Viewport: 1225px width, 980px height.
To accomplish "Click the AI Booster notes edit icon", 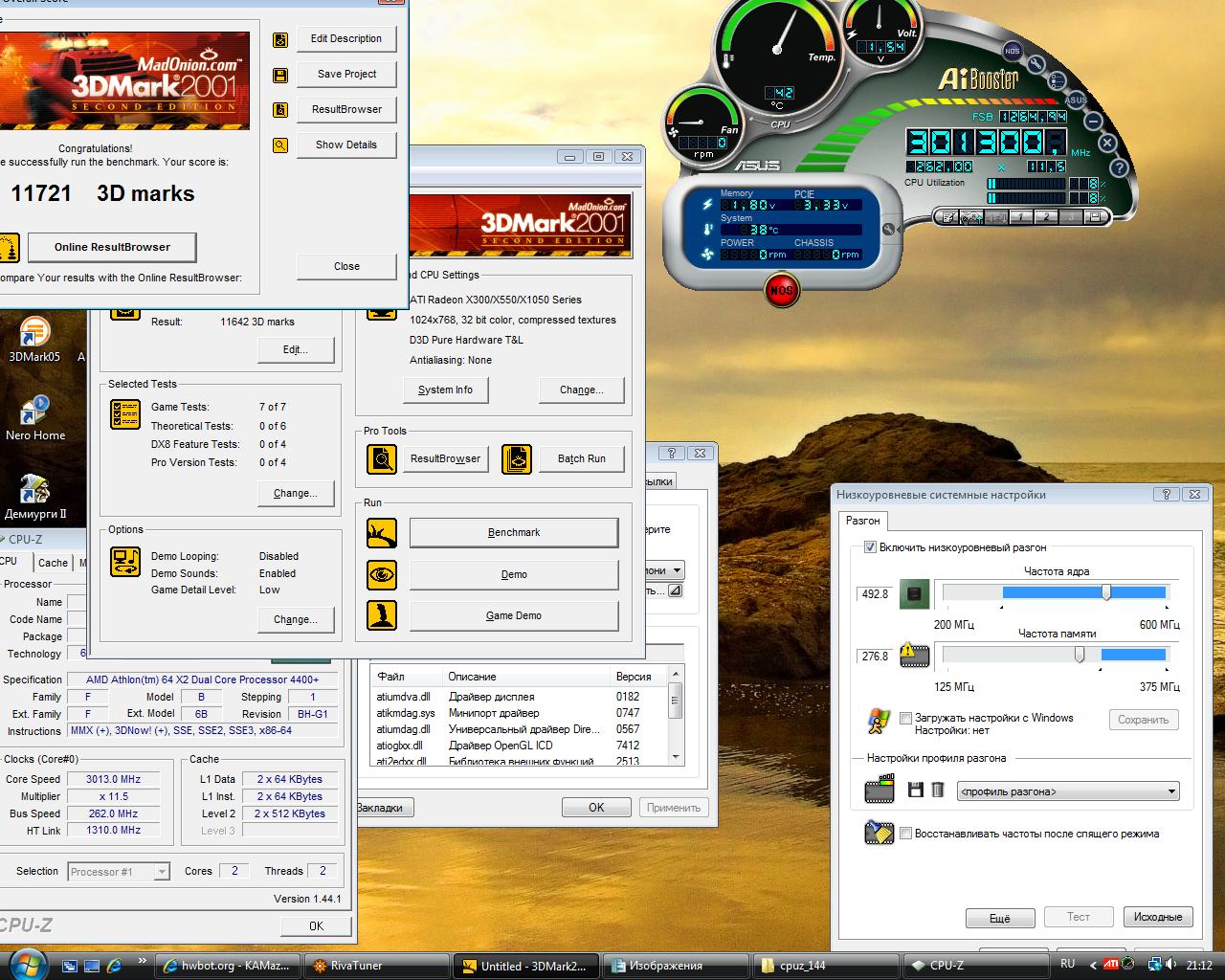I will coord(948,217).
